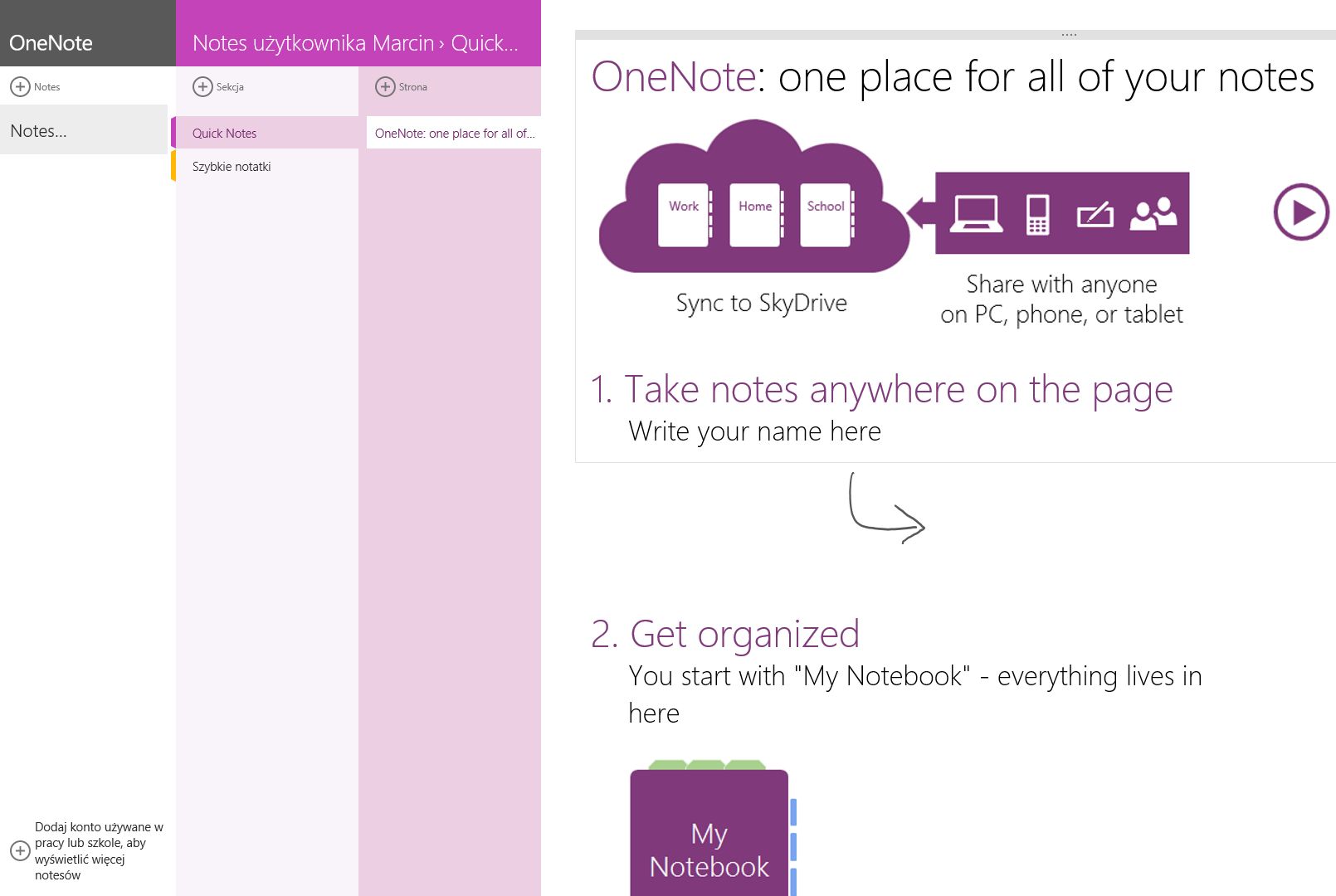This screenshot has width=1336, height=896.
Task: Select the Szybkie notatki section
Action: 266,166
